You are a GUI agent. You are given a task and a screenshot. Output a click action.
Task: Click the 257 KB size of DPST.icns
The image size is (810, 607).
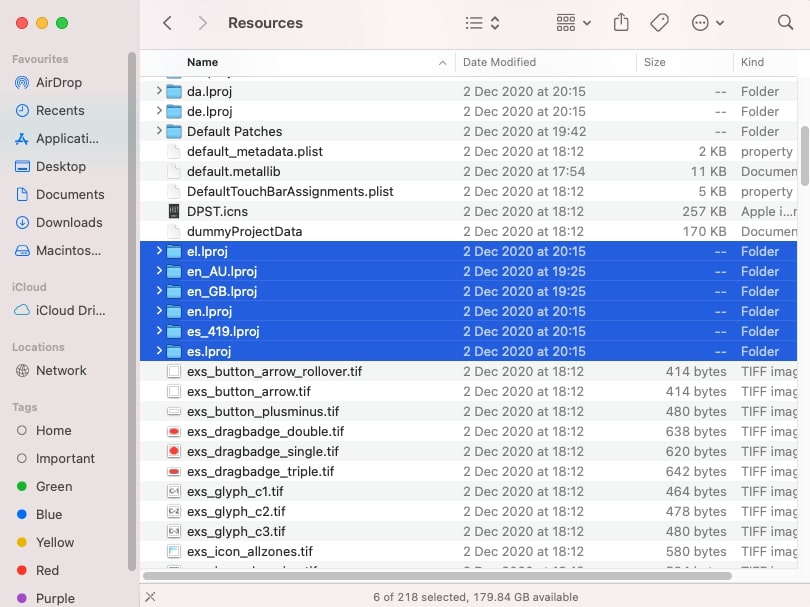(x=704, y=211)
